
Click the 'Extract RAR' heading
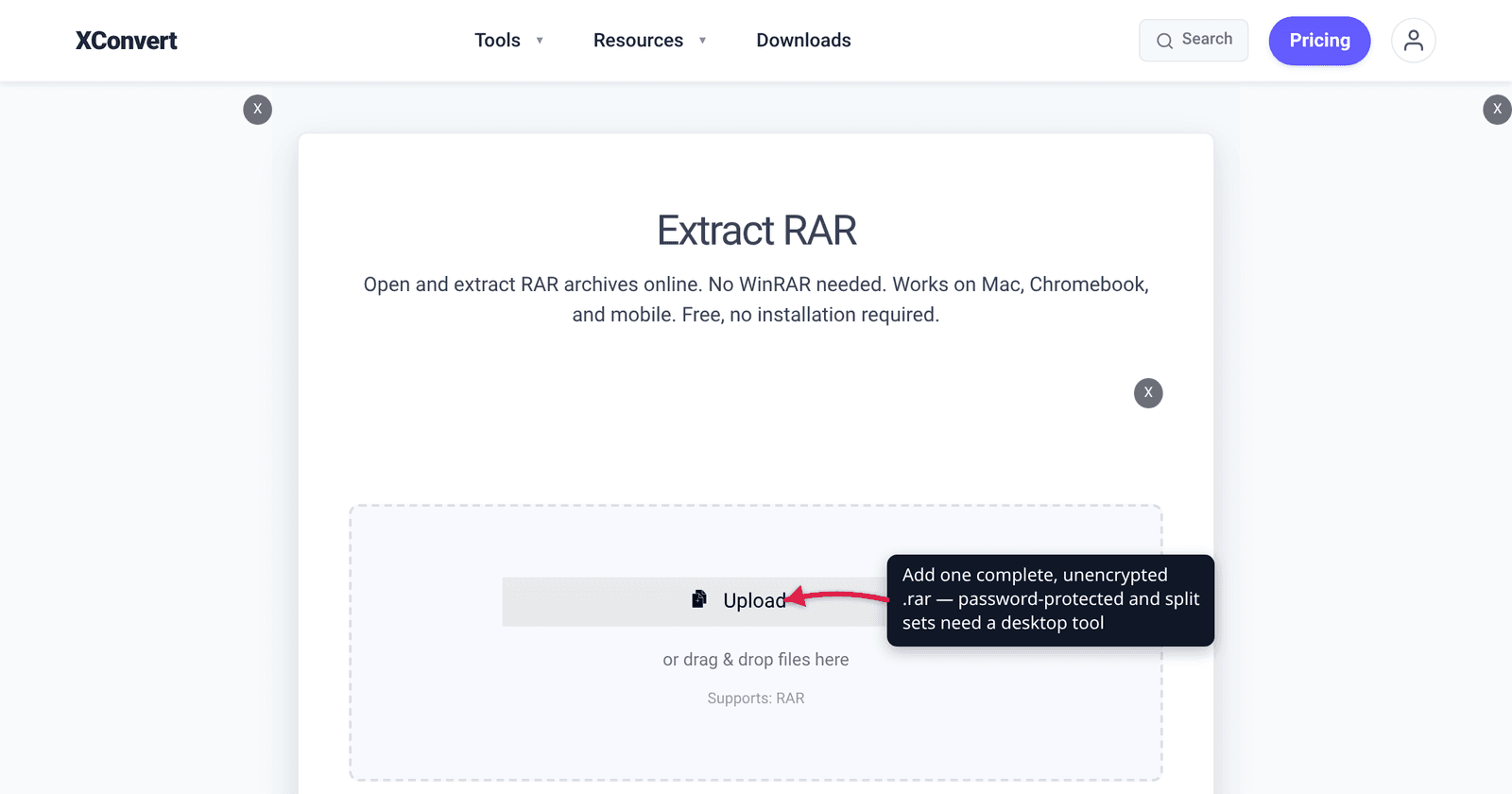click(x=756, y=231)
